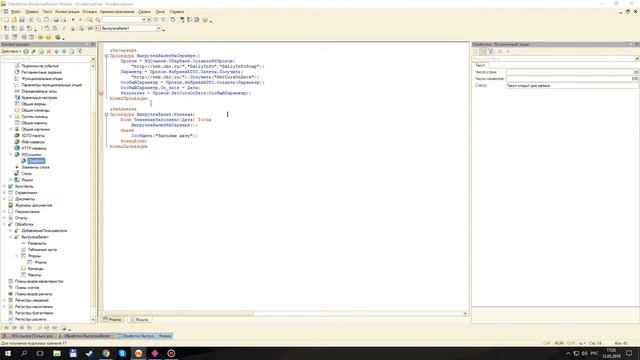This screenshot has height=360, width=640.
Task: Open Chrome from taskbar
Action: click(106, 353)
